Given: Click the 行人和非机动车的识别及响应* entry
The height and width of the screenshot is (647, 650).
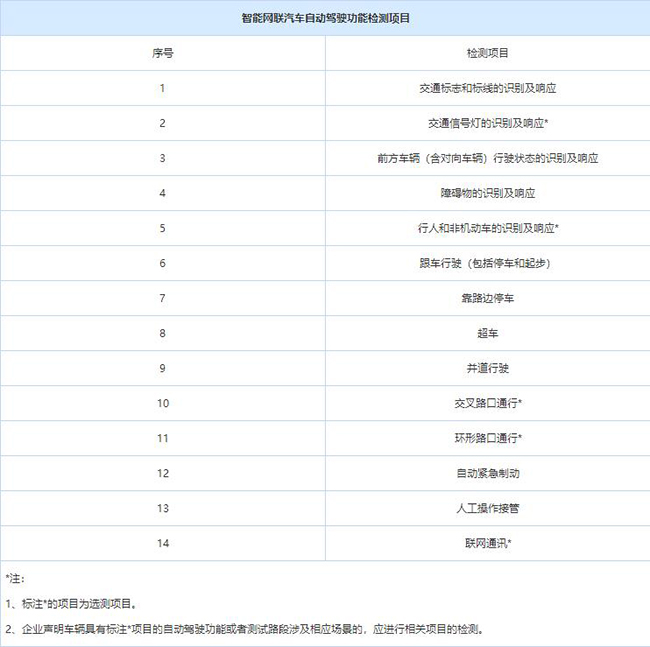Looking at the screenshot, I should click(487, 228).
